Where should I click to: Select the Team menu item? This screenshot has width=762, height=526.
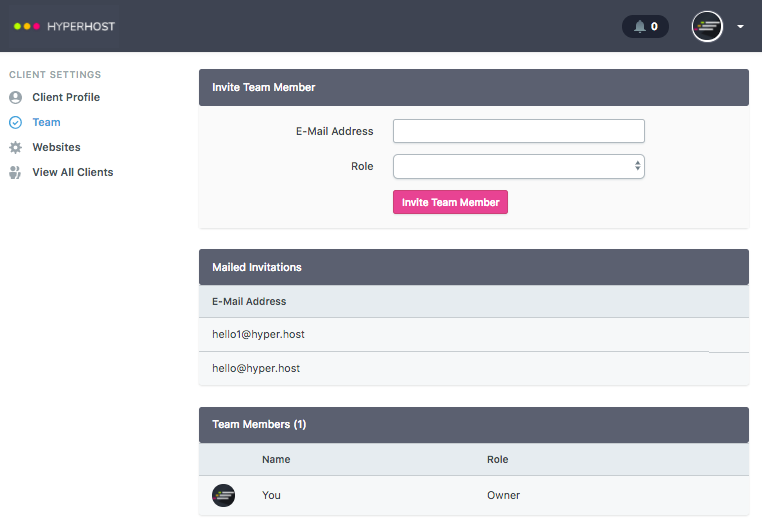[47, 123]
